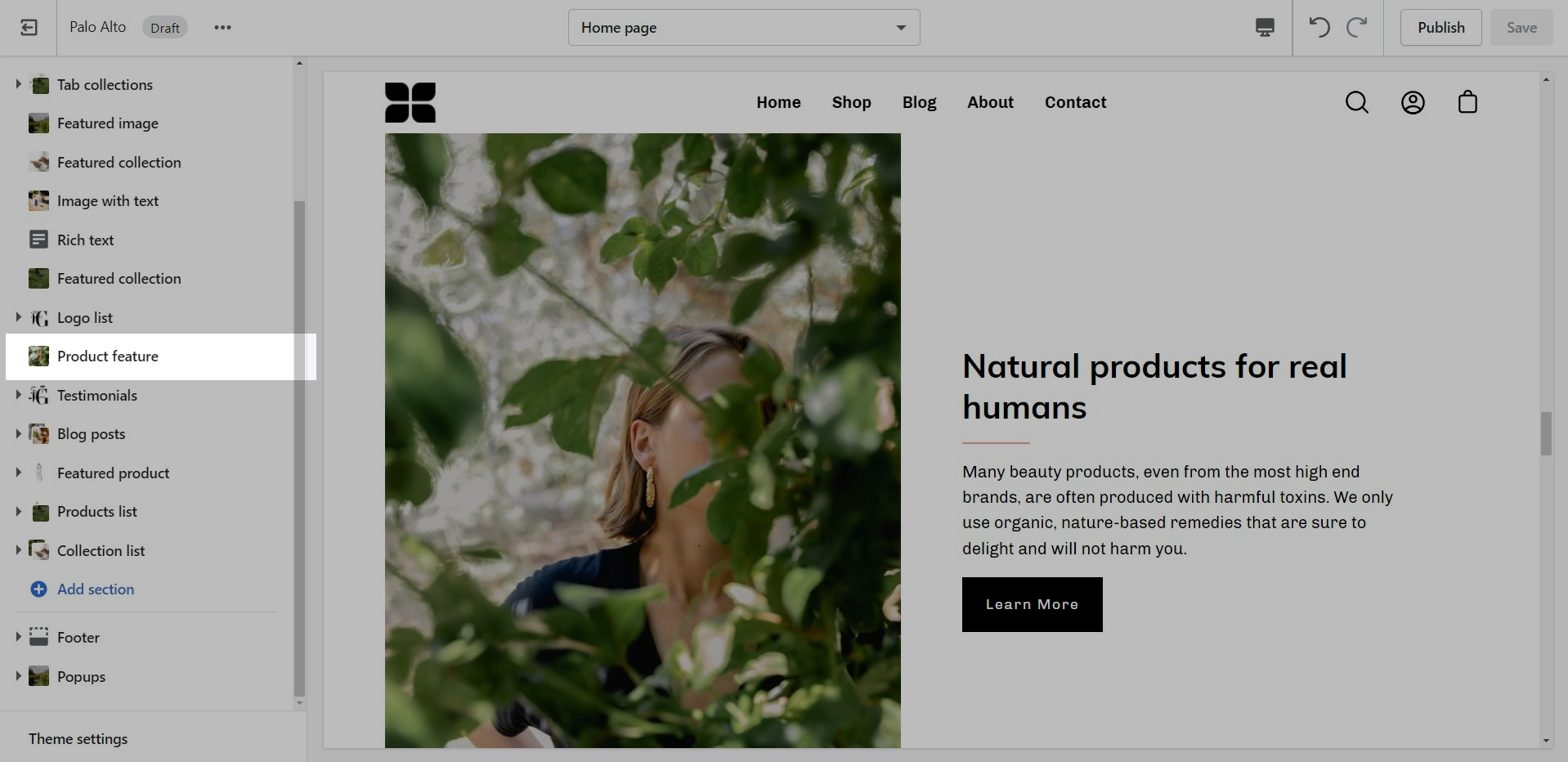The width and height of the screenshot is (1568, 762).
Task: Click the exit editor icon
Action: 29,28
